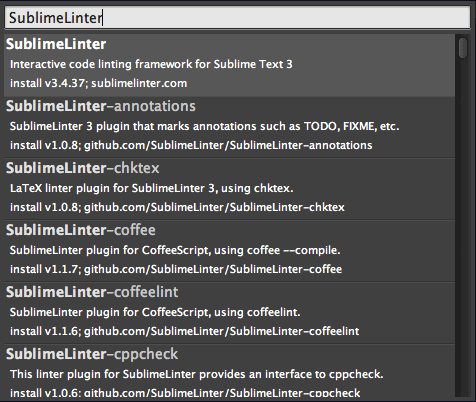
Task: Click the SublimeLinter search input field
Action: point(237,18)
